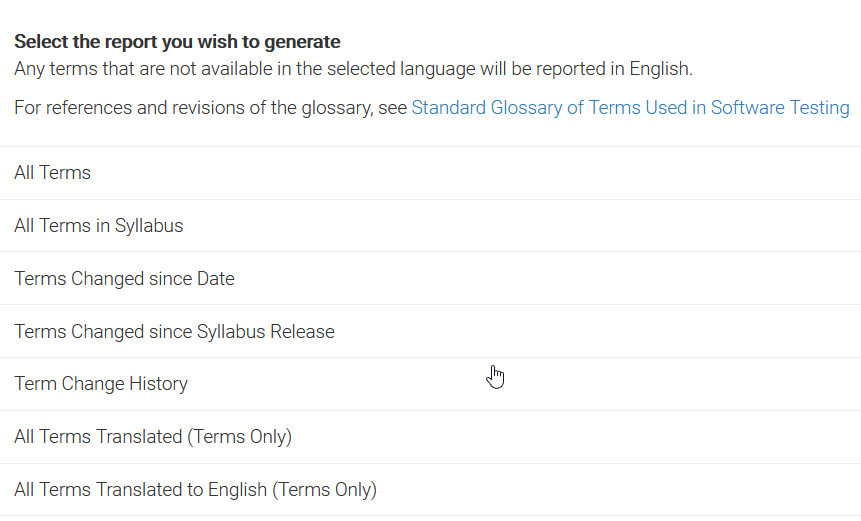Open the Term Change History report
Screen dimensions: 861x521
tap(430, 384)
